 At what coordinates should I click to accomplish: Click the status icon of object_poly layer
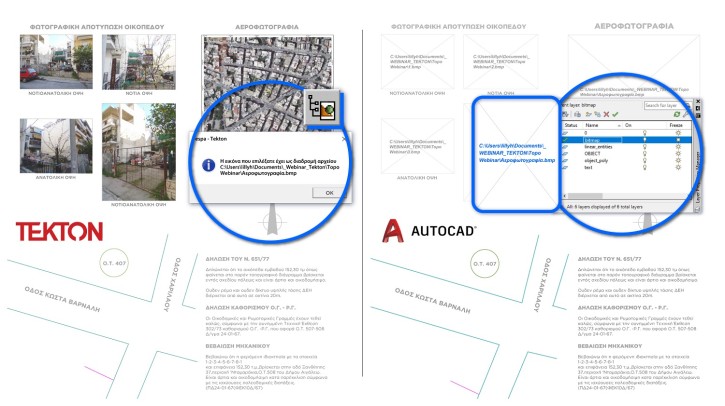point(565,160)
